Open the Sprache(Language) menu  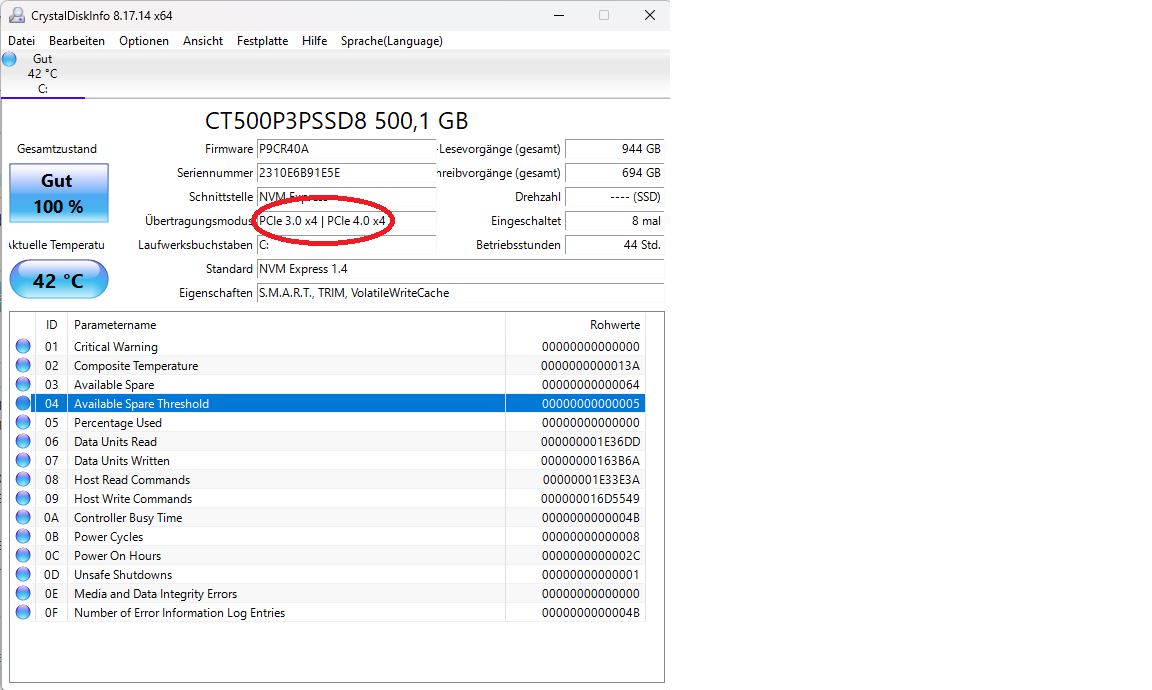click(x=392, y=41)
